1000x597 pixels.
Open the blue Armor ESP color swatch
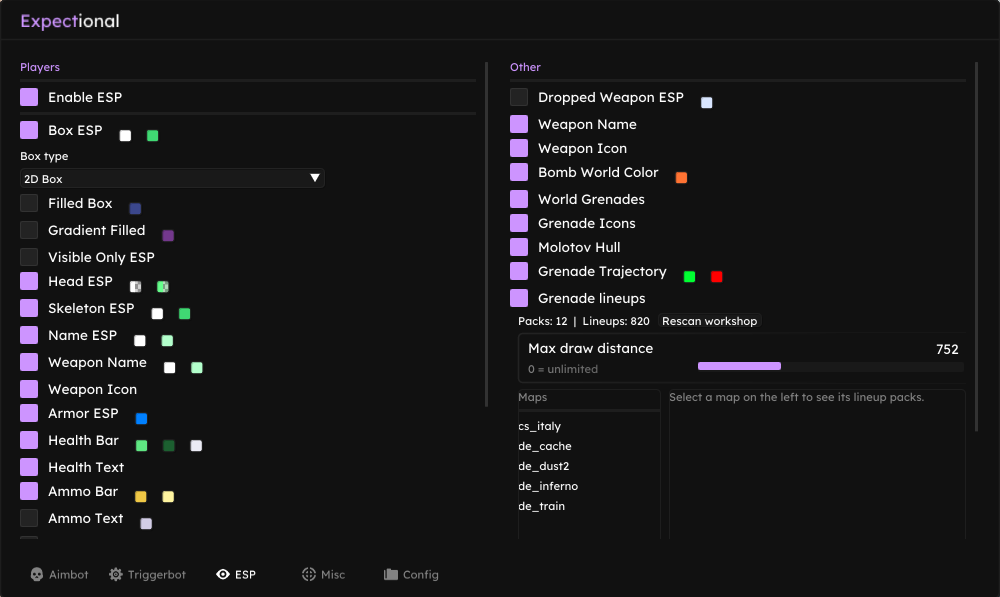[x=142, y=418]
